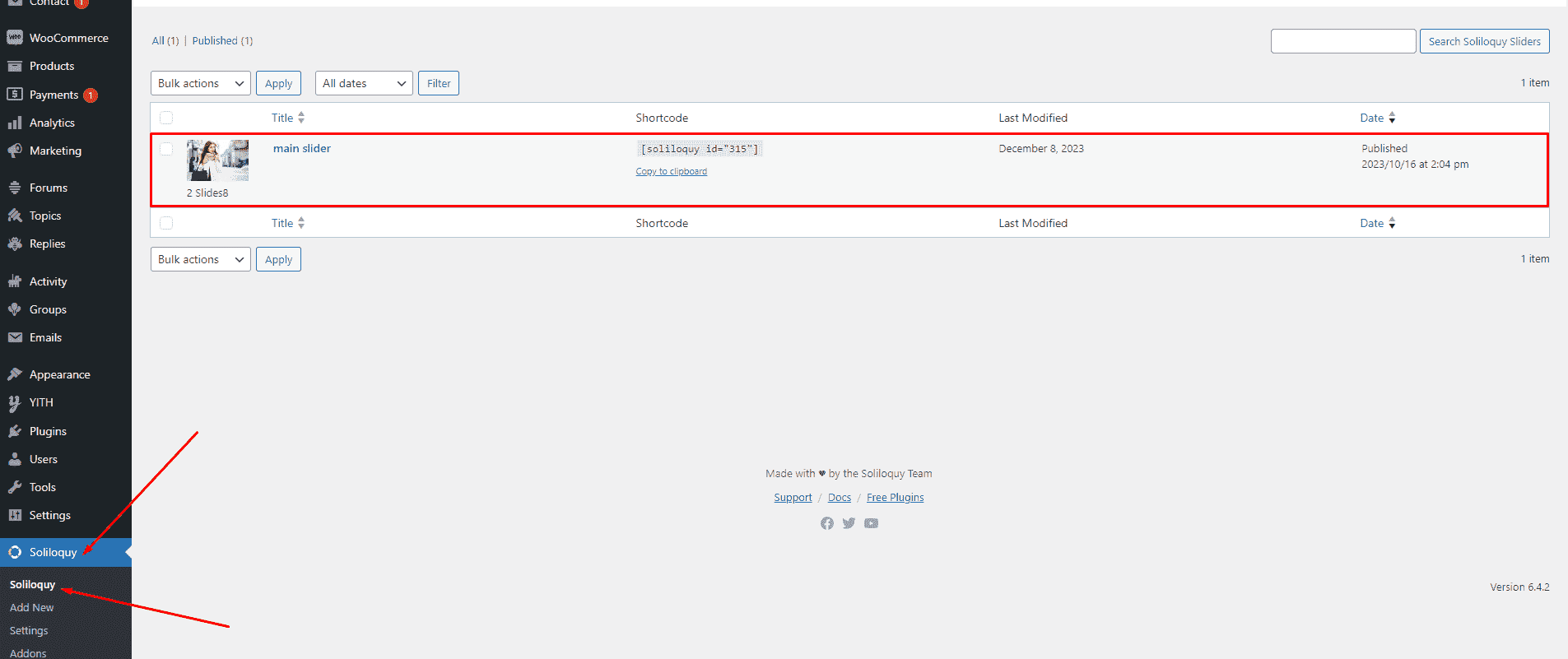Click the Appearance paintbrush icon
1568x659 pixels.
15,374
